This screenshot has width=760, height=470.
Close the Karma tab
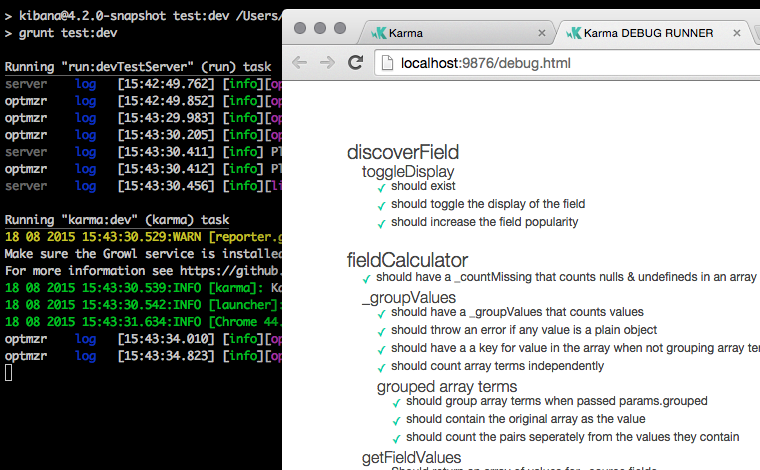pos(542,33)
